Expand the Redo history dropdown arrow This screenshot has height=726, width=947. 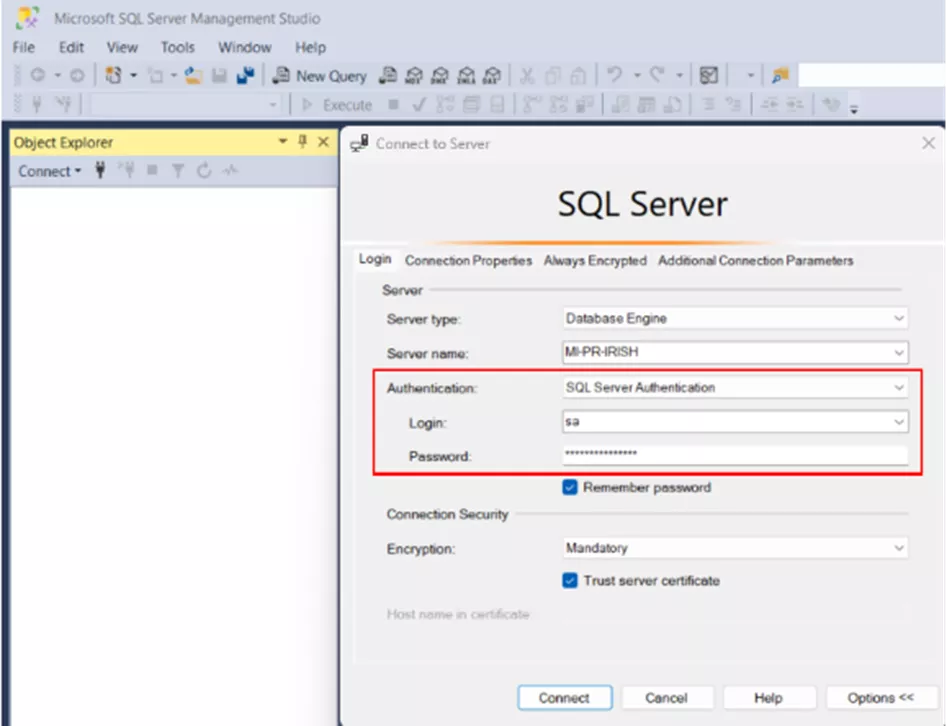(x=679, y=75)
